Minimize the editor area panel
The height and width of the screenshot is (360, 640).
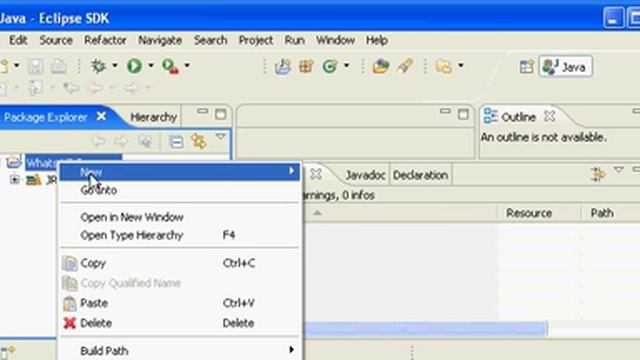click(445, 111)
